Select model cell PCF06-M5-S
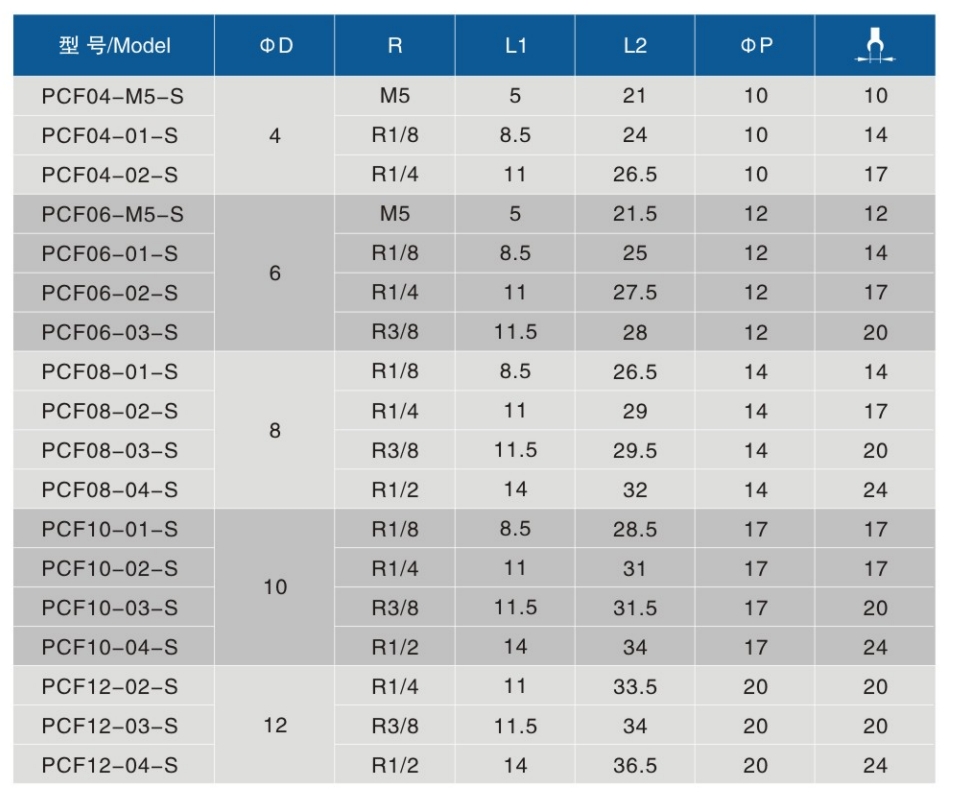The width and height of the screenshot is (958, 803). point(113,214)
